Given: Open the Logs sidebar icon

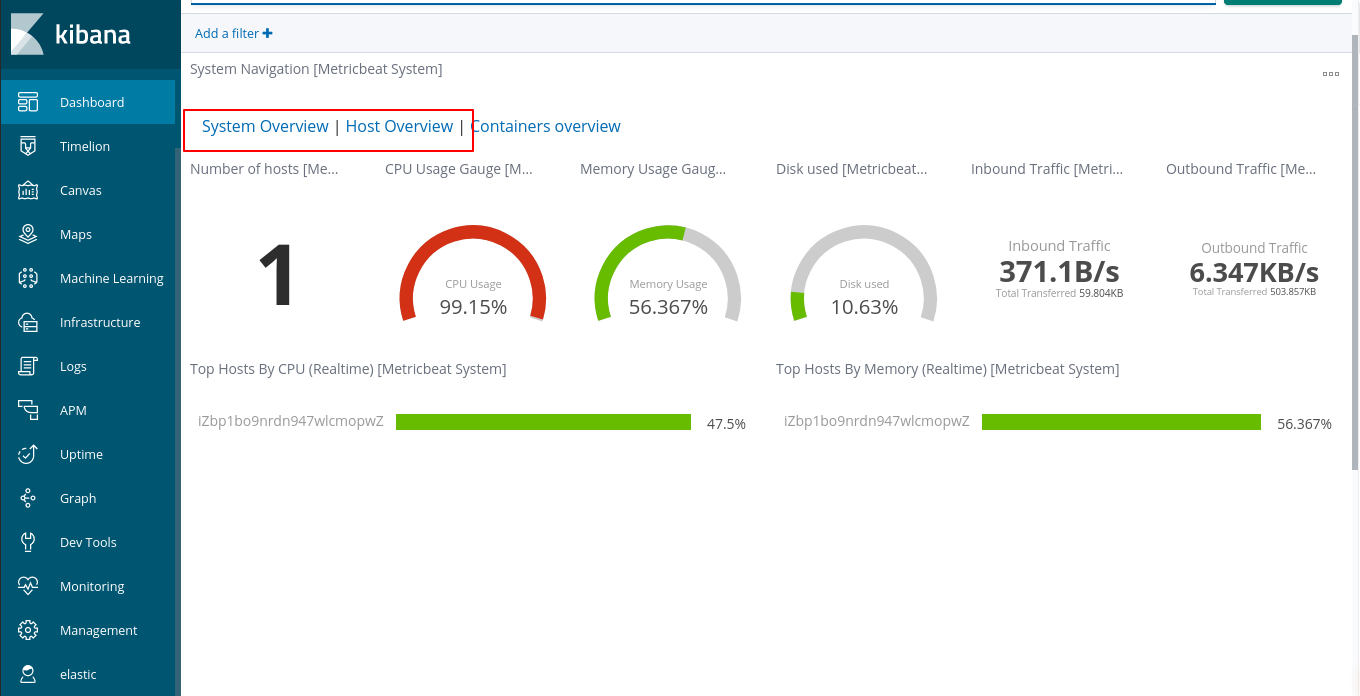Looking at the screenshot, I should (x=28, y=366).
